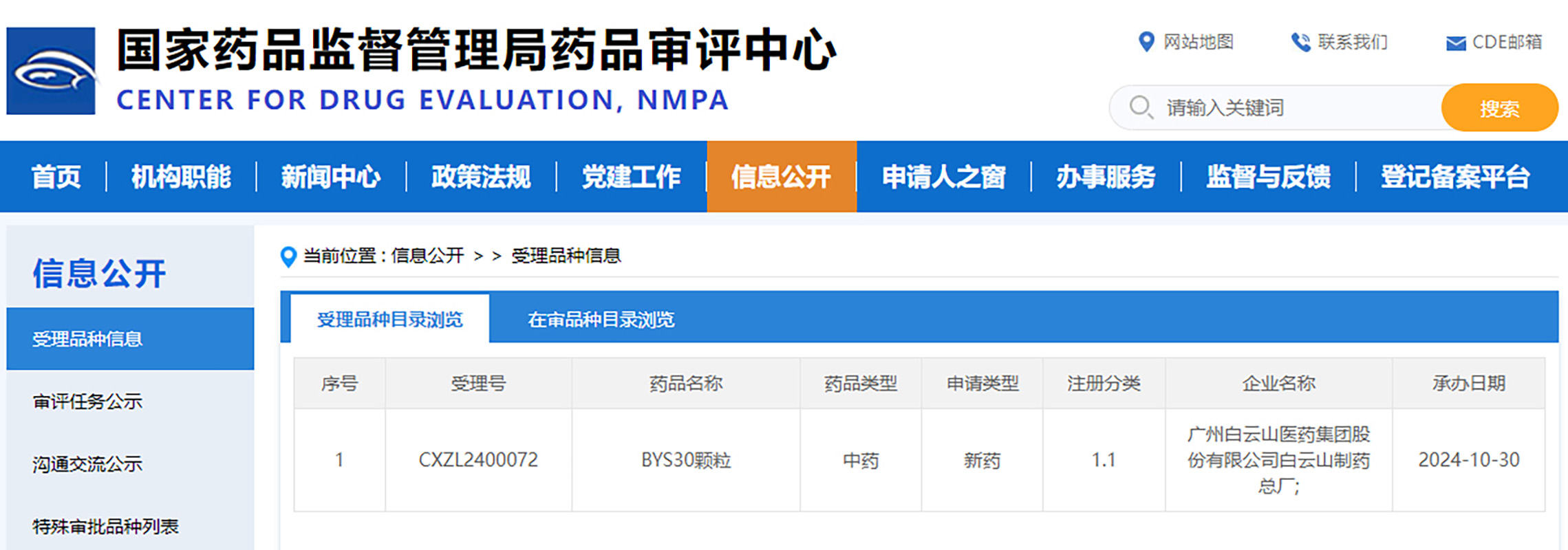Click acceptance number CXZL2400072 in table
1568x550 pixels.
click(x=478, y=460)
